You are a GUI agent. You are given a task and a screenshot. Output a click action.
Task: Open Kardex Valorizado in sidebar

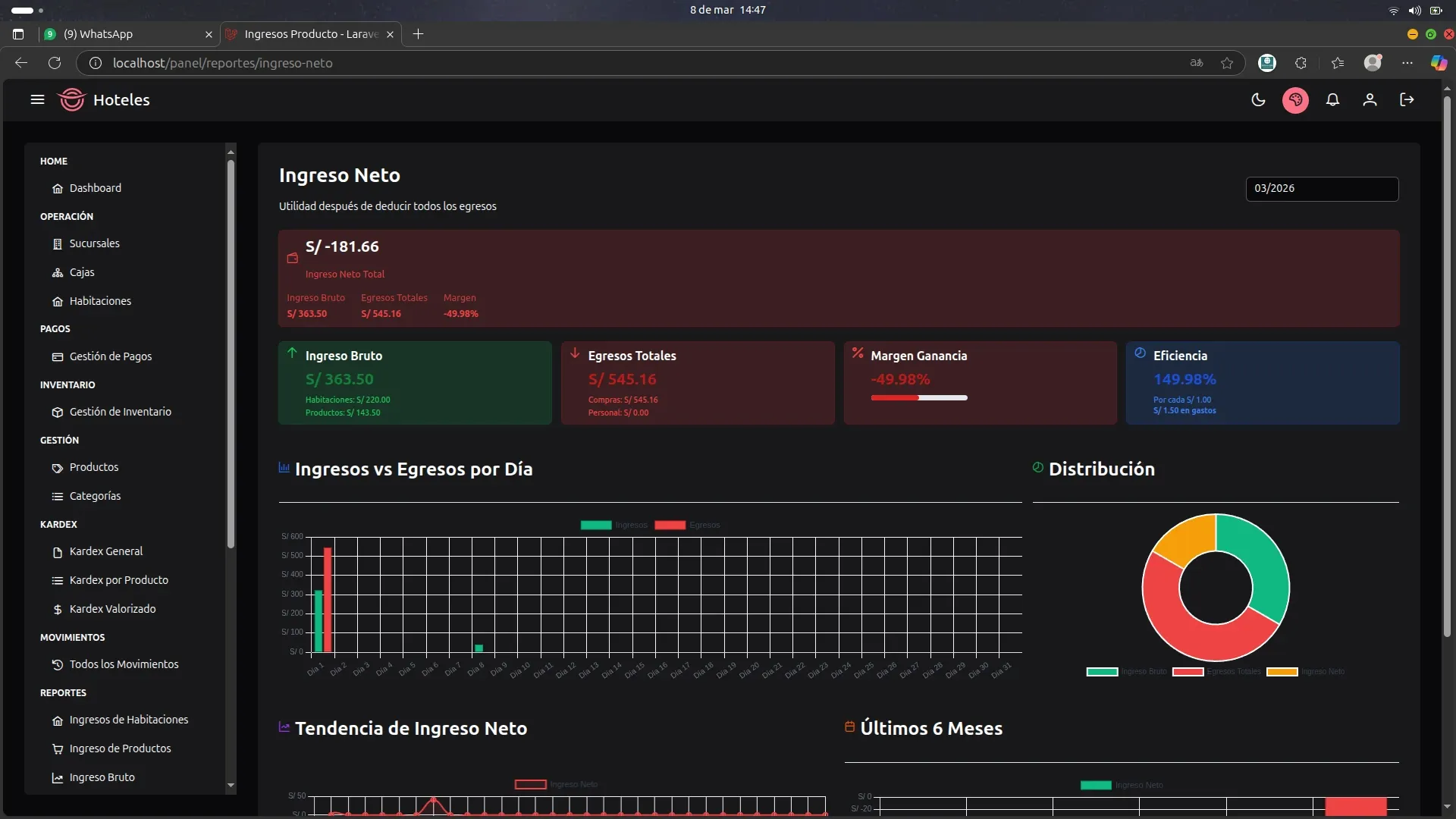point(112,609)
